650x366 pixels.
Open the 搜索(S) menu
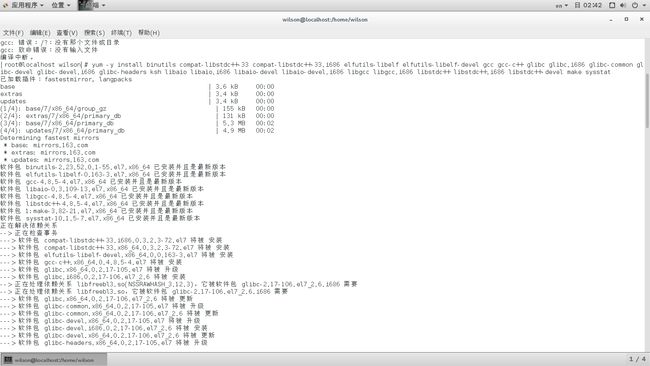pyautogui.click(x=95, y=32)
